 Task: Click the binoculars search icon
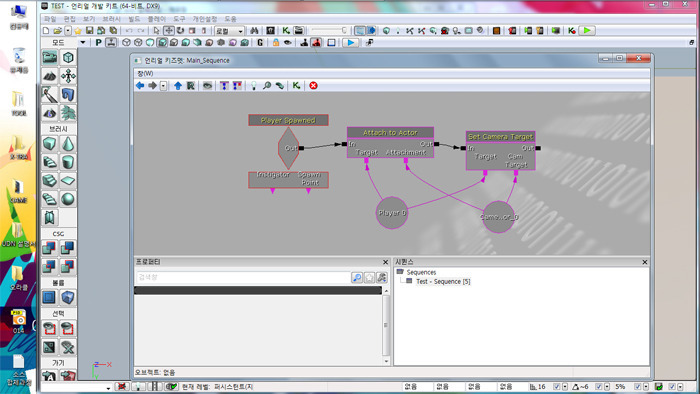coord(254,30)
